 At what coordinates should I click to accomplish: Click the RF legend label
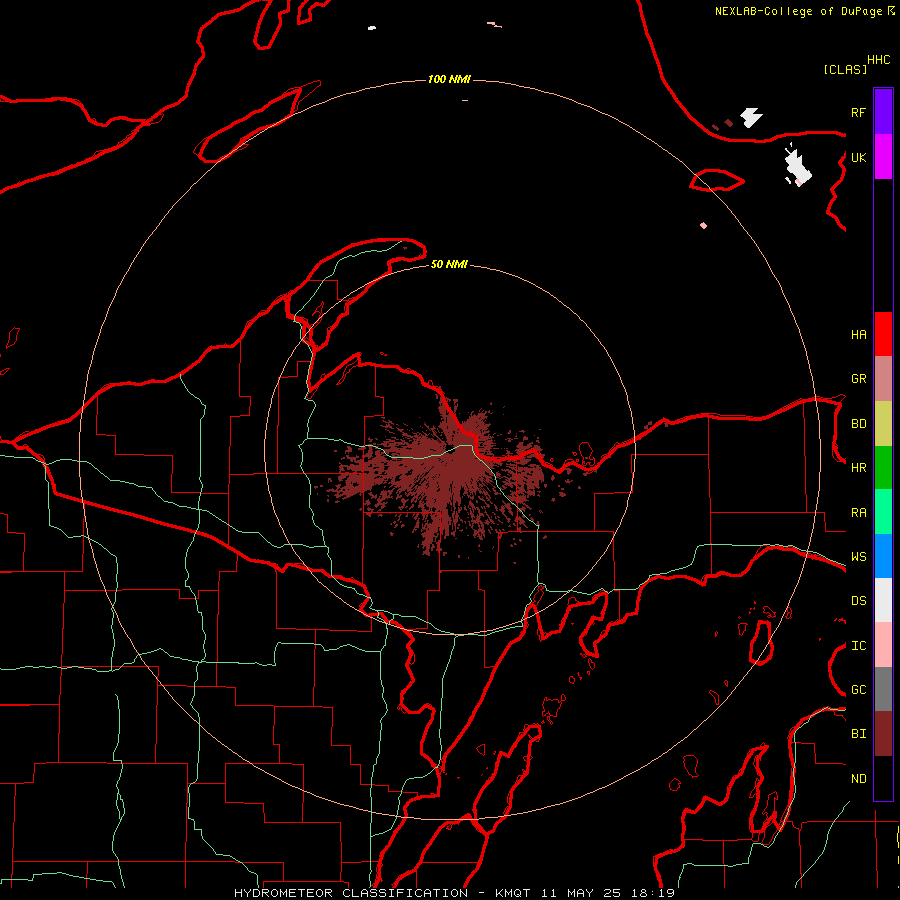click(x=858, y=112)
